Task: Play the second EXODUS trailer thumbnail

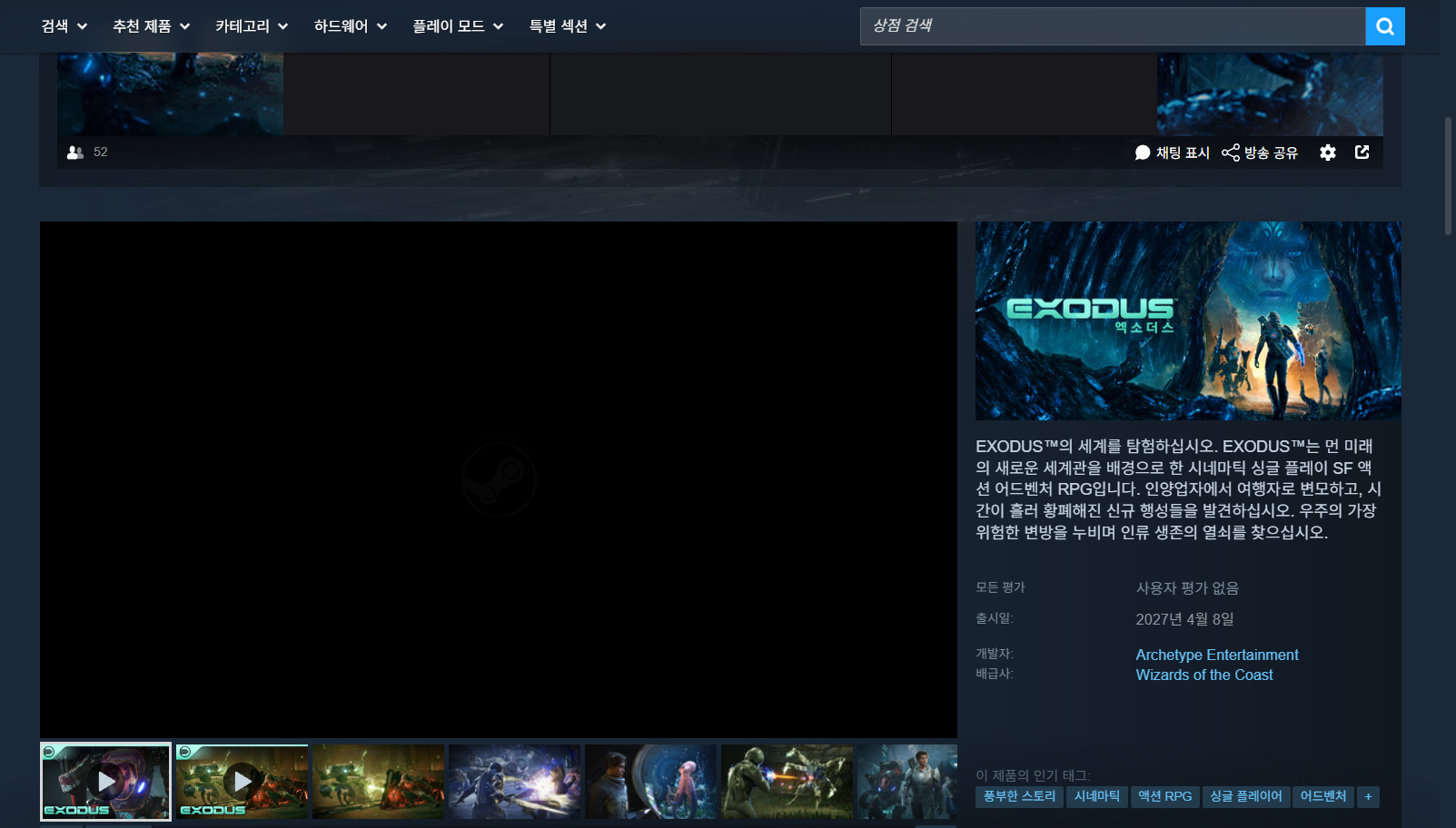Action: (x=243, y=782)
